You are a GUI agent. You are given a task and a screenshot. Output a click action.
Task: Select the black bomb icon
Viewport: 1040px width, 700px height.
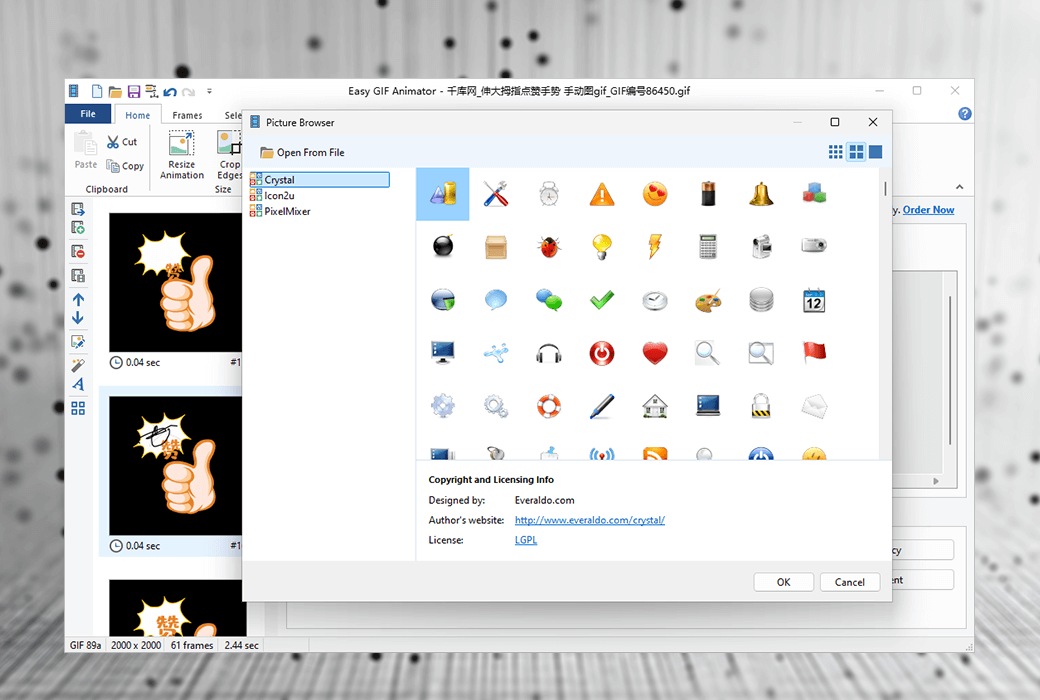442,246
